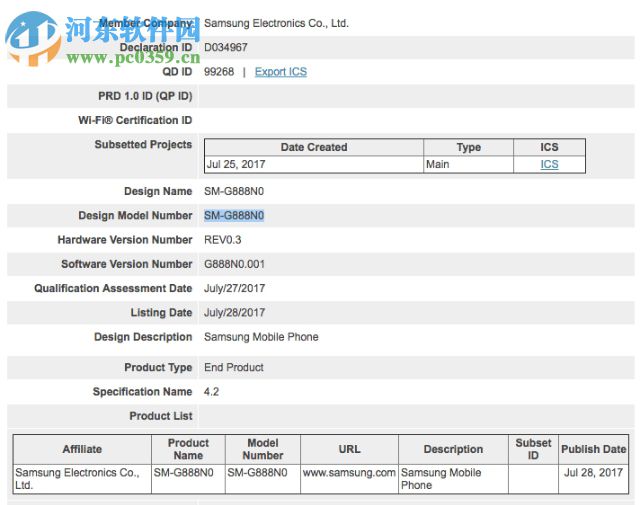Click Samsung Electronics Co., Ltd. member company value
640x505 pixels.
click(x=276, y=23)
